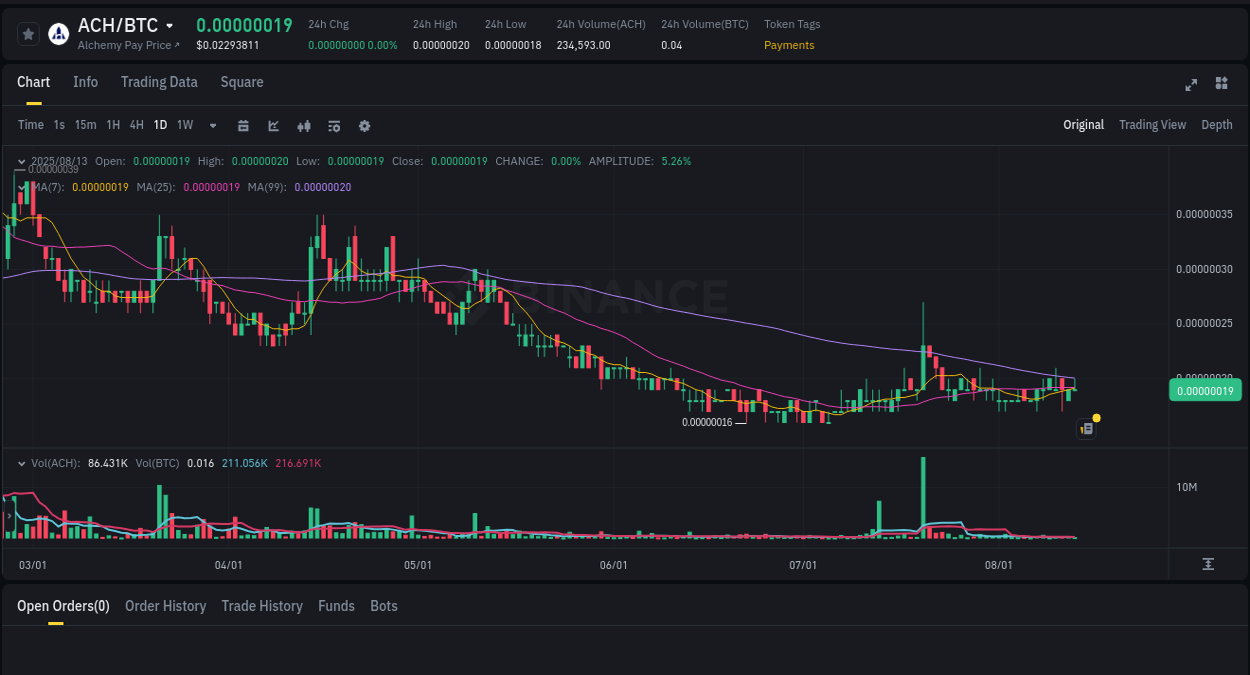Expand chart to full screen via arrows icon
Image resolution: width=1250 pixels, height=675 pixels.
(x=1190, y=85)
